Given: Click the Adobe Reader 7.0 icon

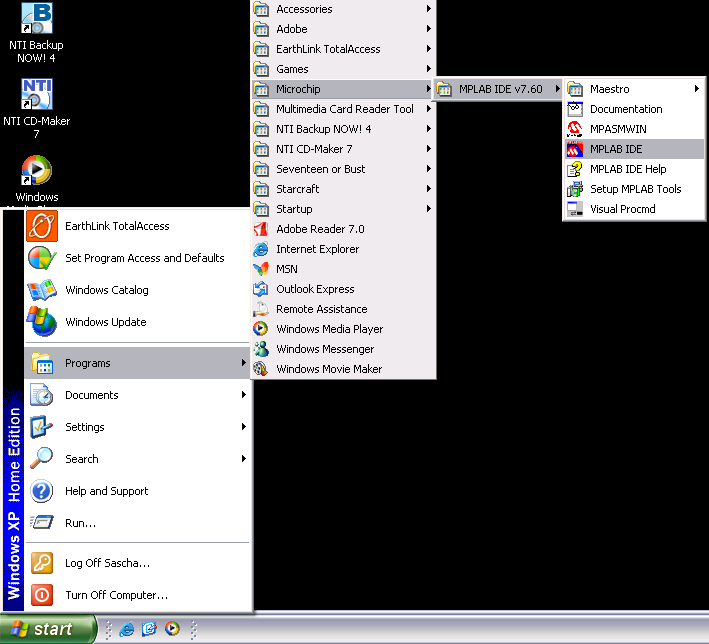Looking at the screenshot, I should click(x=261, y=229).
